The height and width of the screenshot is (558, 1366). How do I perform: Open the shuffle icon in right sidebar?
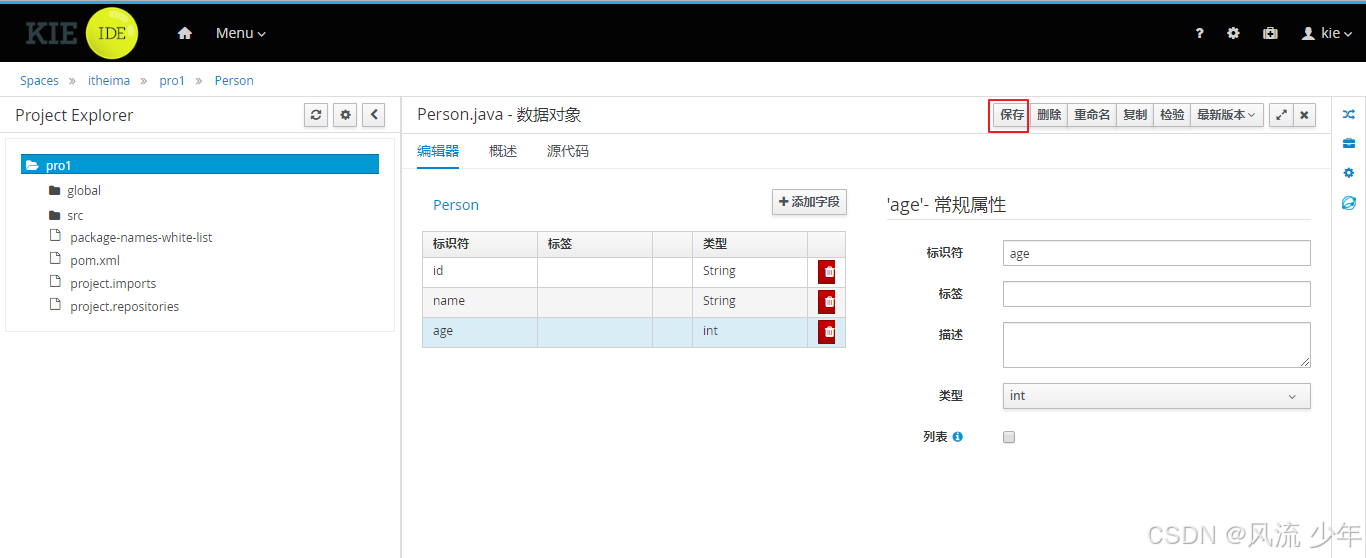click(1348, 114)
